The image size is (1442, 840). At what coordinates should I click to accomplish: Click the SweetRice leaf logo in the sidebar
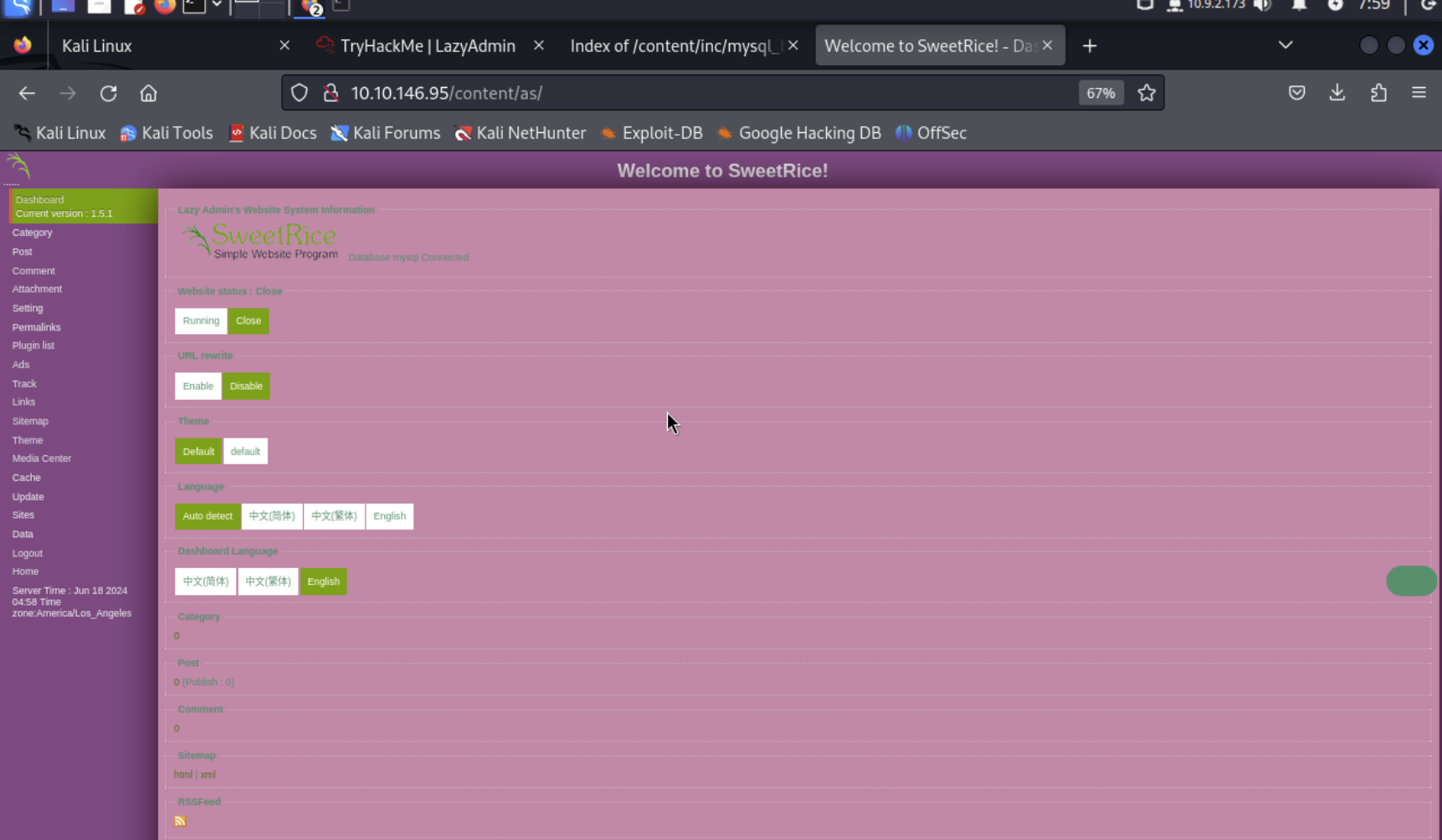(x=18, y=166)
